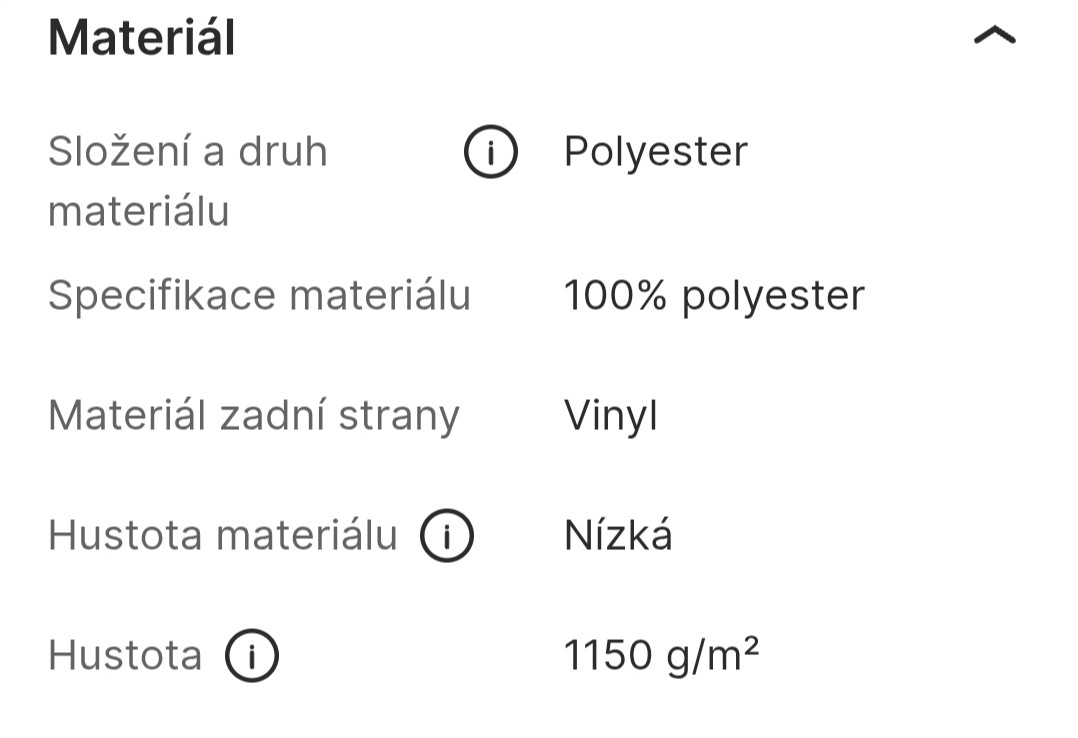Click the 'Složení a druh' label line
The height and width of the screenshot is (738, 1078).
click(x=188, y=152)
